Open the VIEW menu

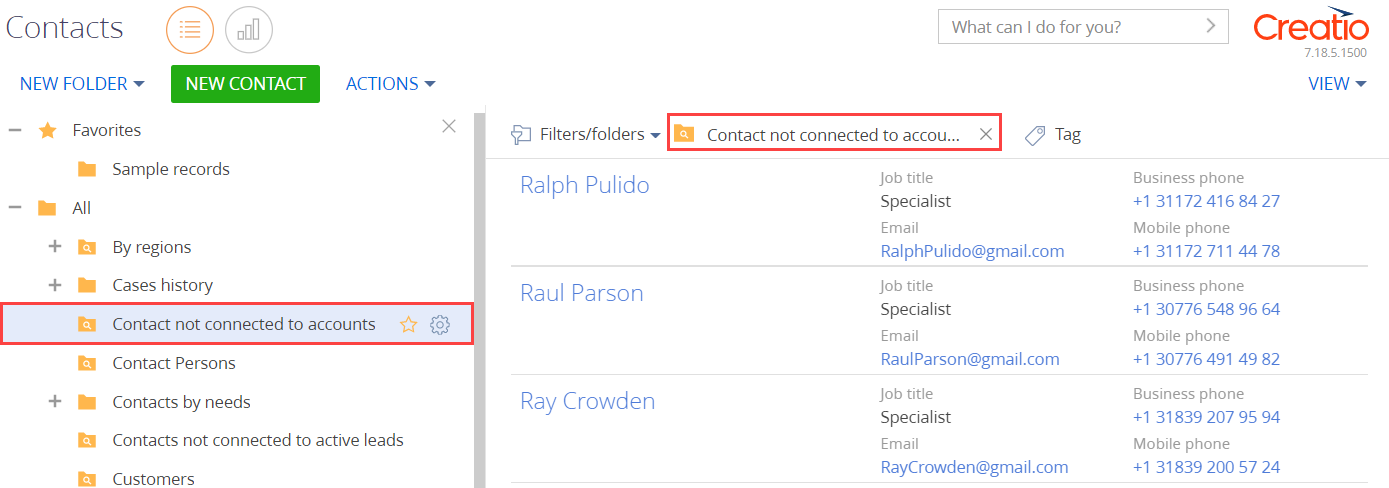1337,84
